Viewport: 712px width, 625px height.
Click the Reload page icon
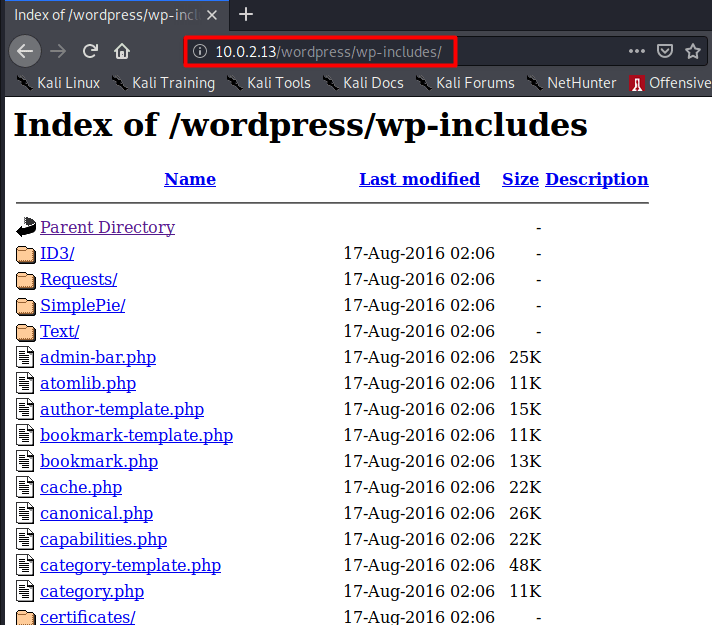[90, 51]
